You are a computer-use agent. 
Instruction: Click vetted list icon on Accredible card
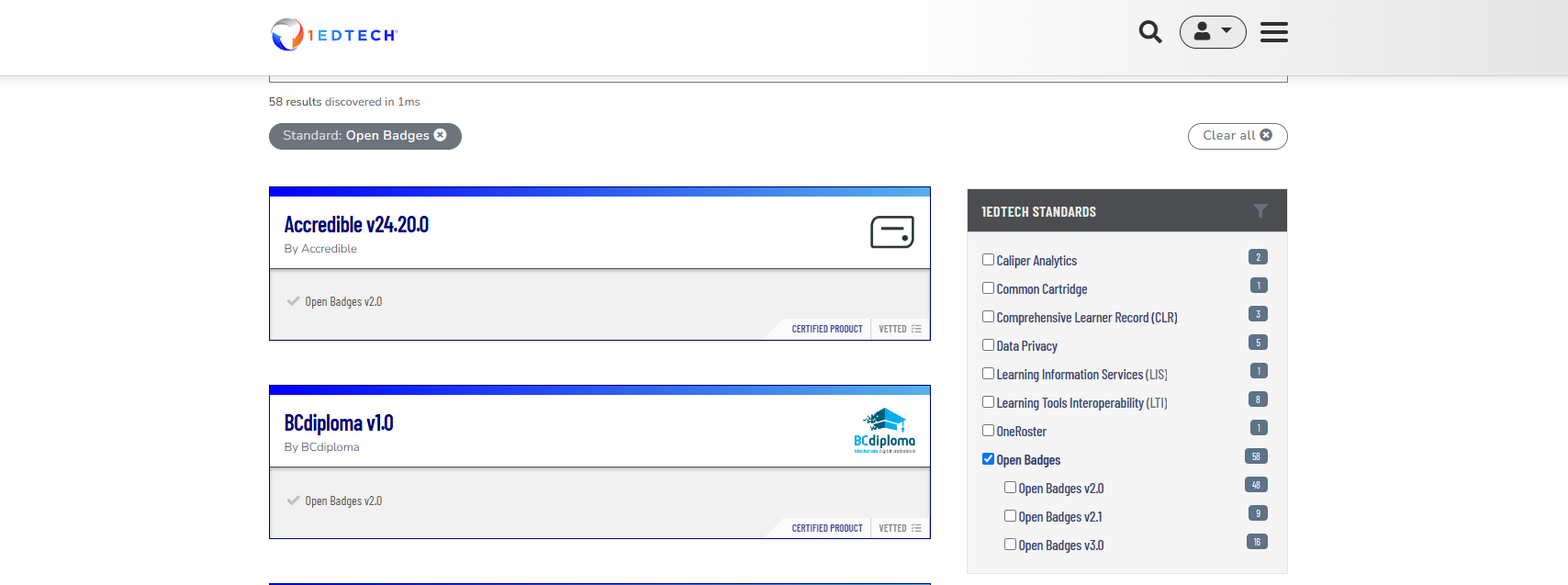click(916, 329)
